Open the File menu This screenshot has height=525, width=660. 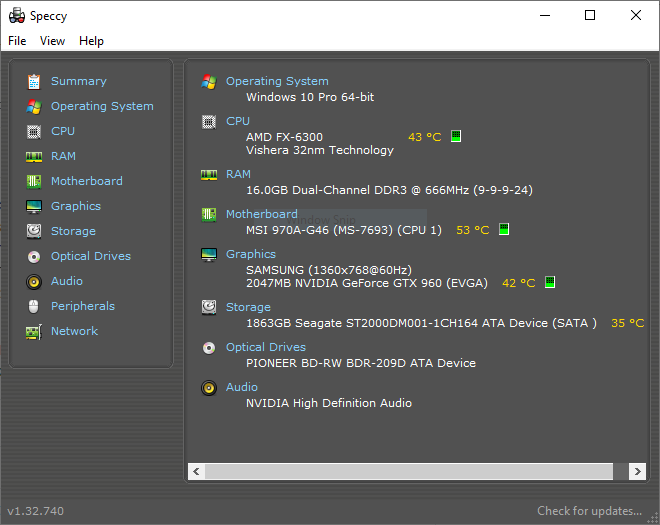[17, 41]
